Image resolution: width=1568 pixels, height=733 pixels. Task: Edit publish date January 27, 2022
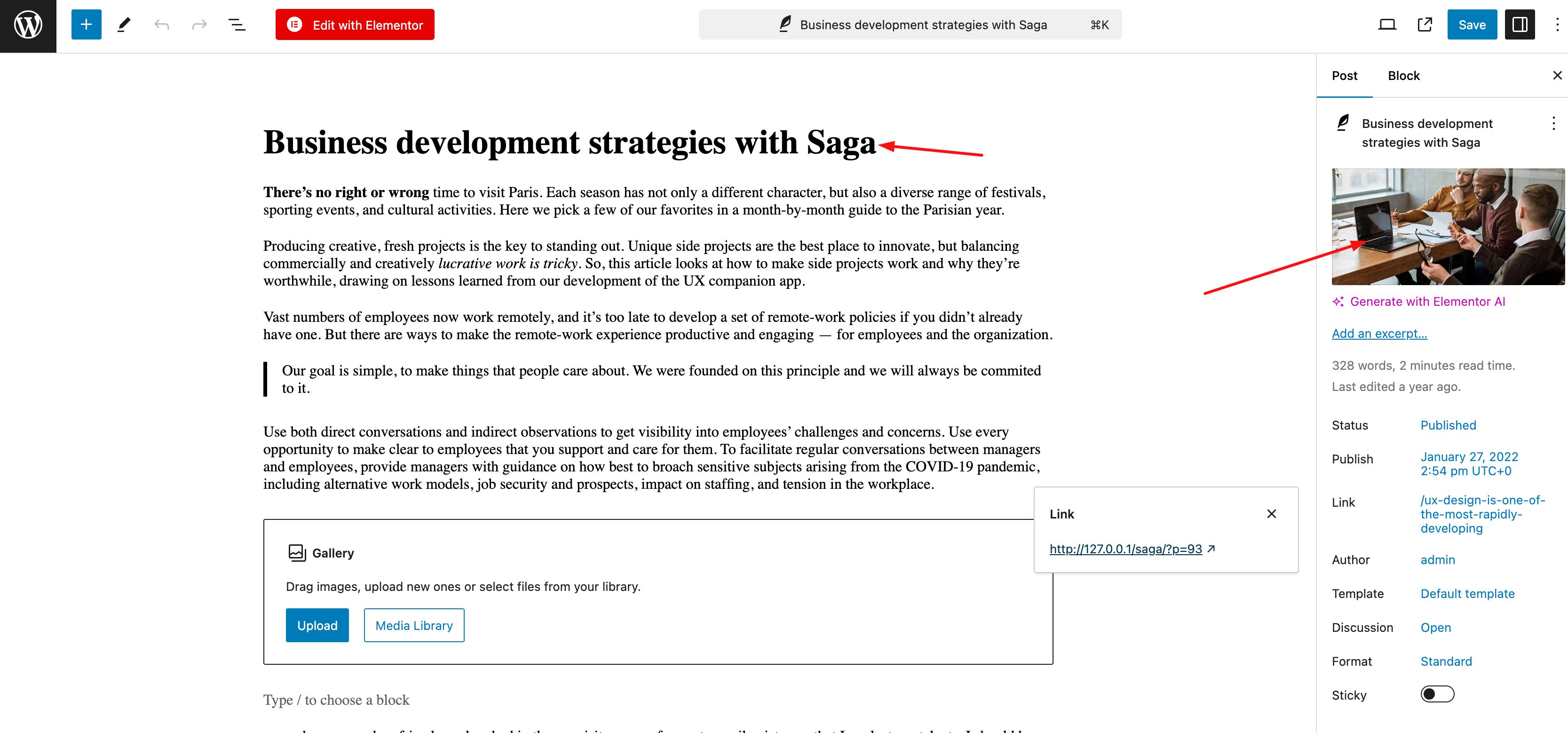coord(1469,464)
